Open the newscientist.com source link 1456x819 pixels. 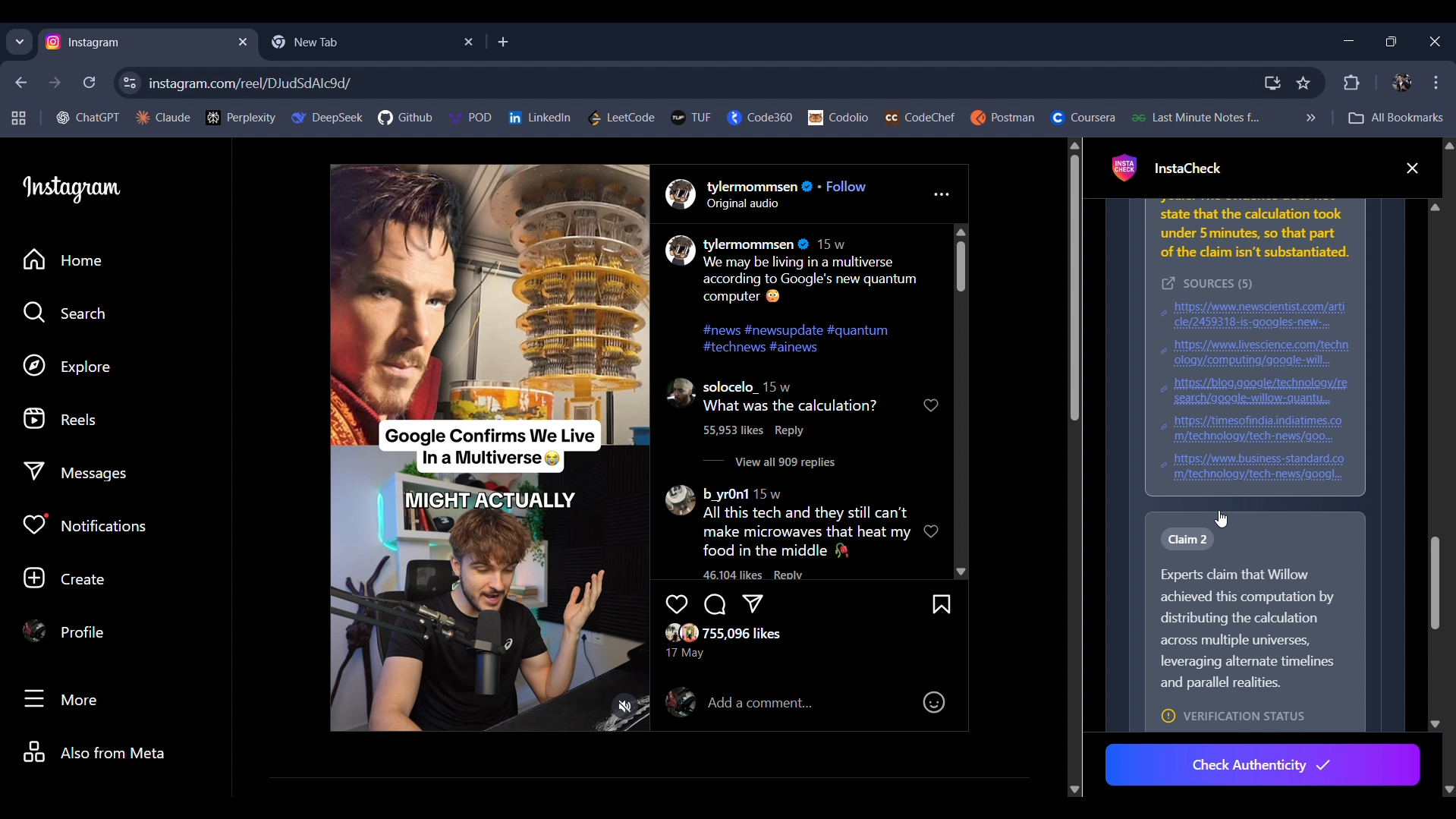[1259, 314]
